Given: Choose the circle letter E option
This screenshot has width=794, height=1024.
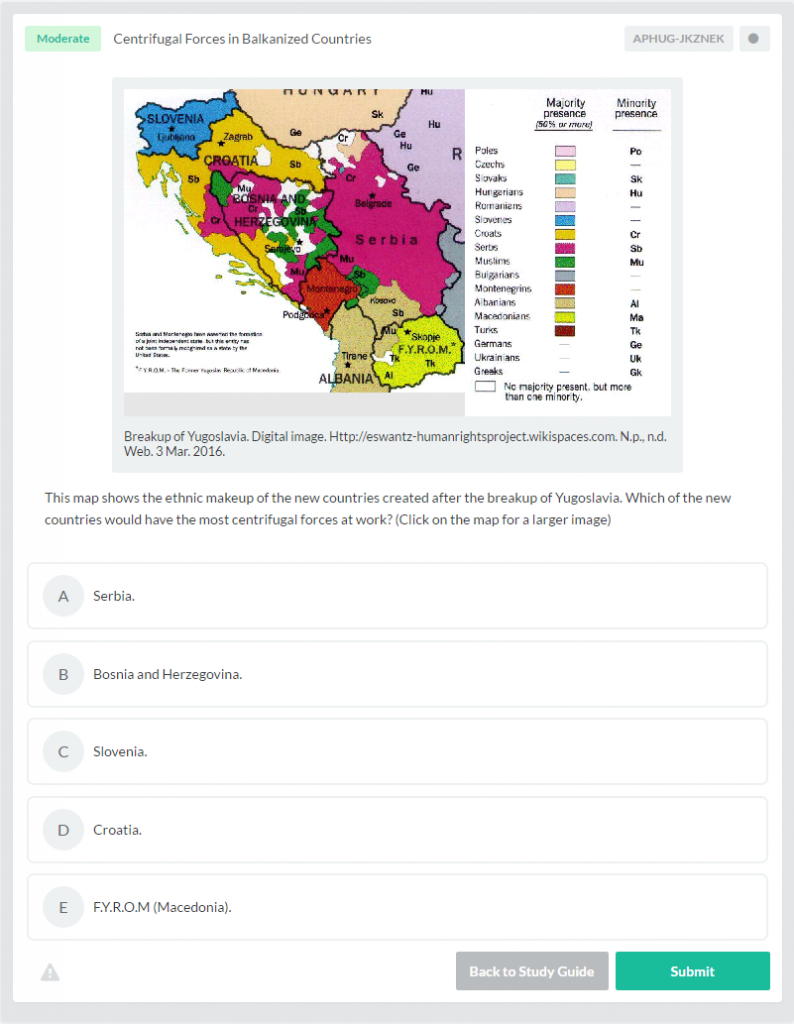Looking at the screenshot, I should (63, 907).
